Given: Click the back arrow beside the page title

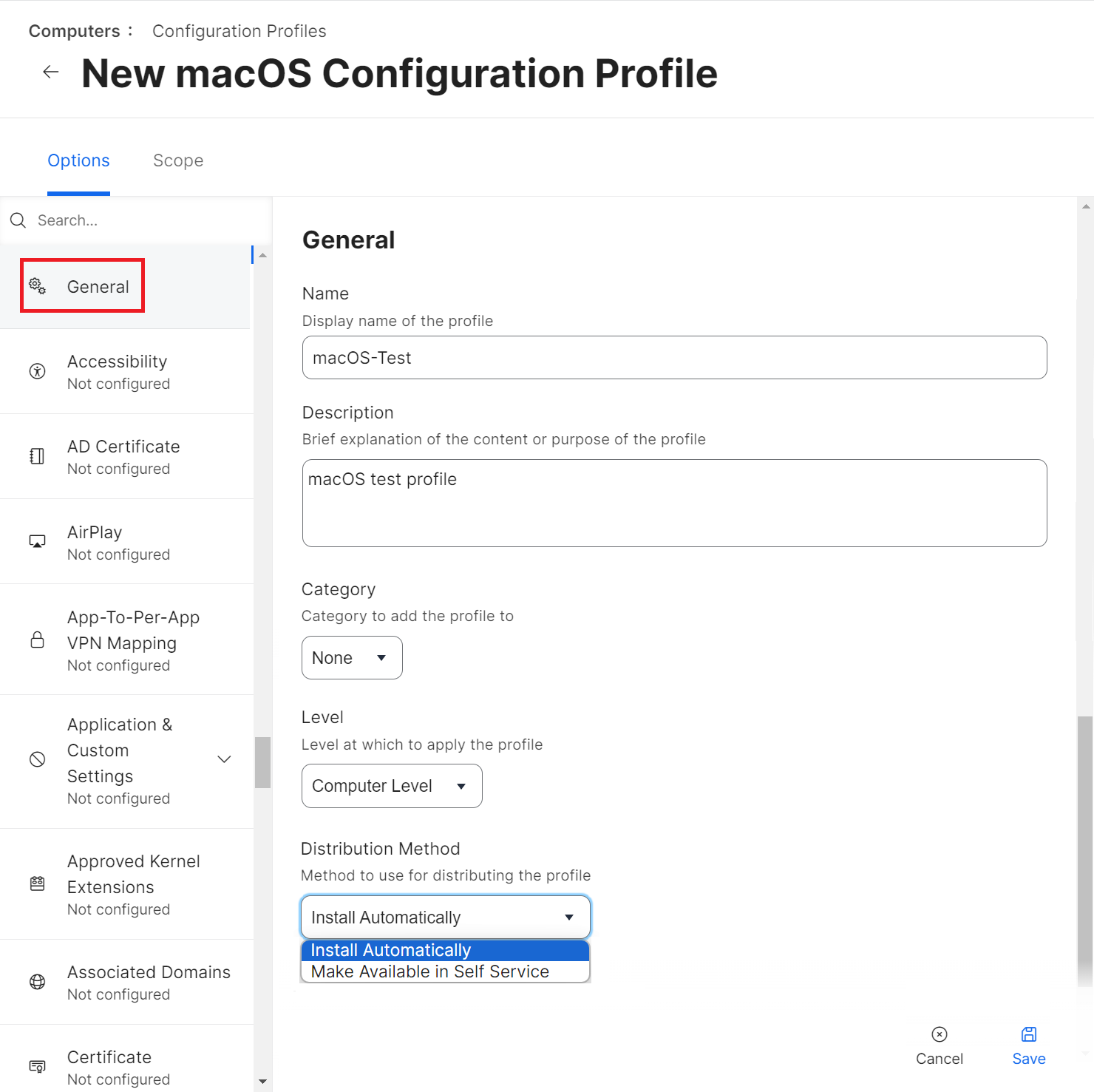Looking at the screenshot, I should click(51, 72).
